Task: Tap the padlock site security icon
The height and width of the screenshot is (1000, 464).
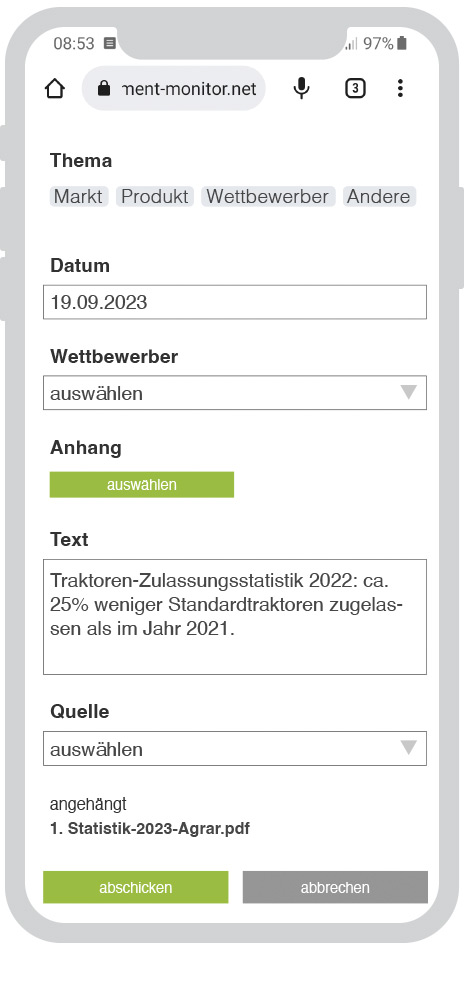Action: (x=105, y=89)
